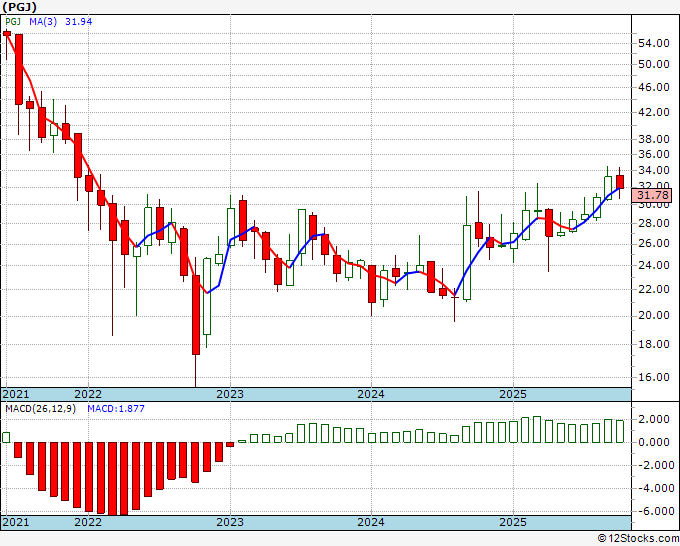Click the 18.00 price axis label
This screenshot has height=546, width=680.
point(654,344)
